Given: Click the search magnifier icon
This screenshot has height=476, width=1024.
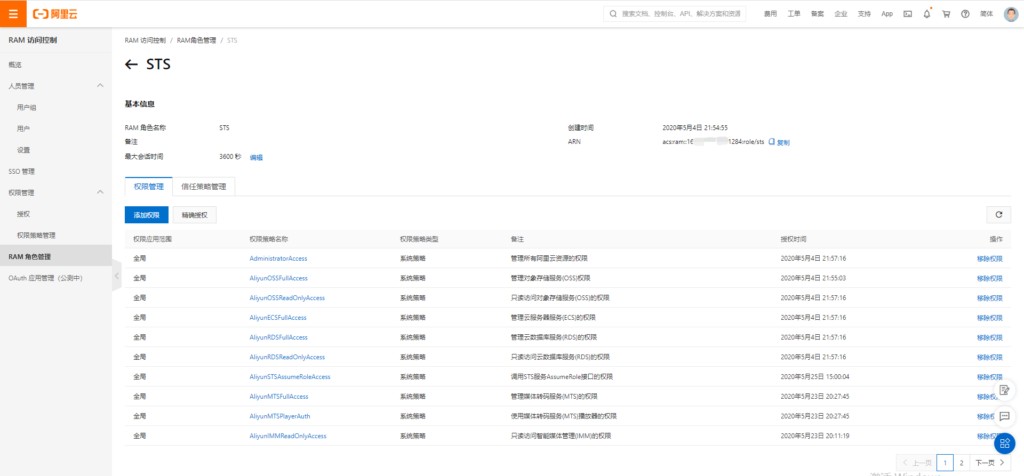Looking at the screenshot, I should point(613,14).
